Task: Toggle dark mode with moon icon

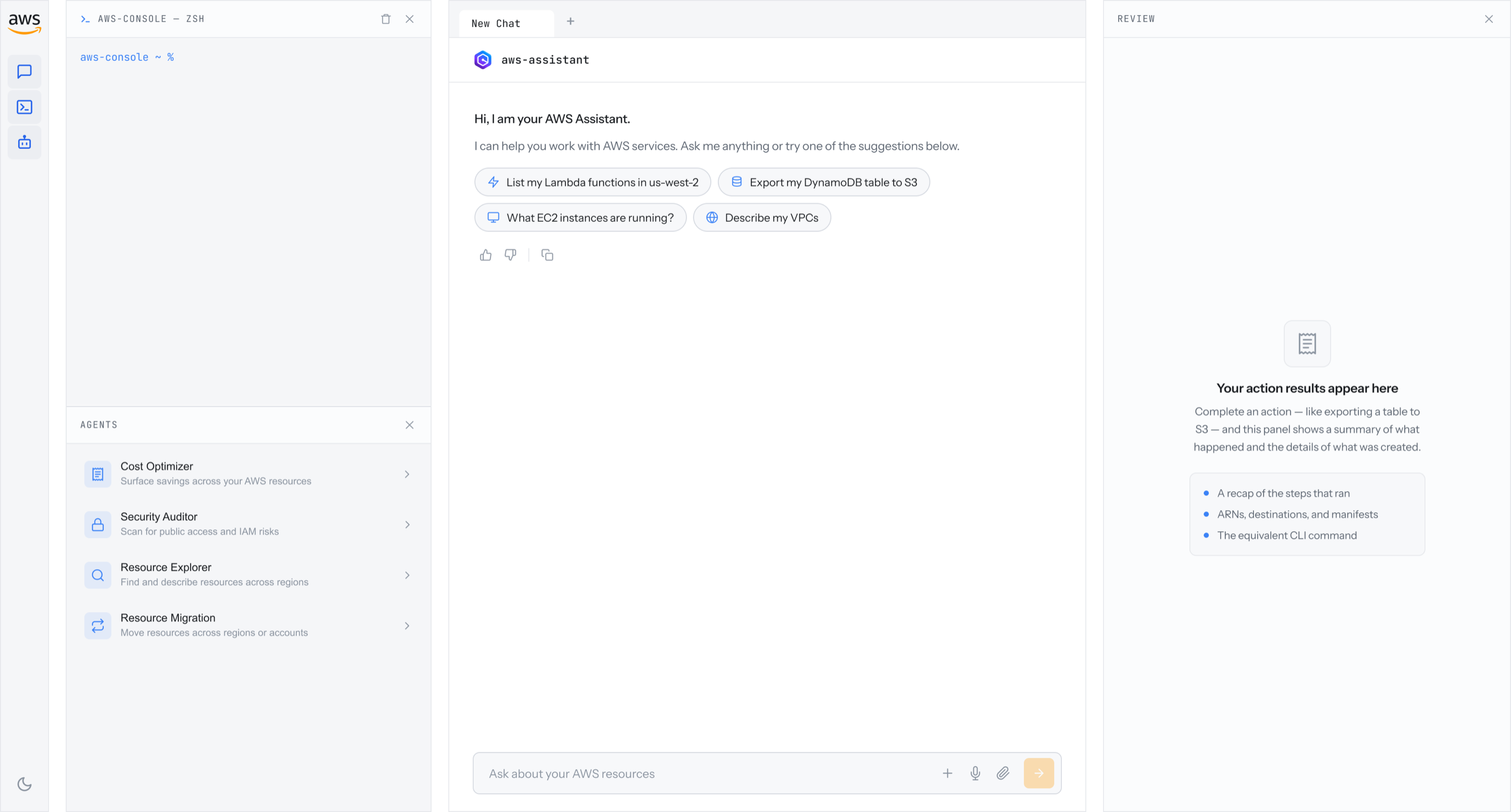Action: point(24,784)
